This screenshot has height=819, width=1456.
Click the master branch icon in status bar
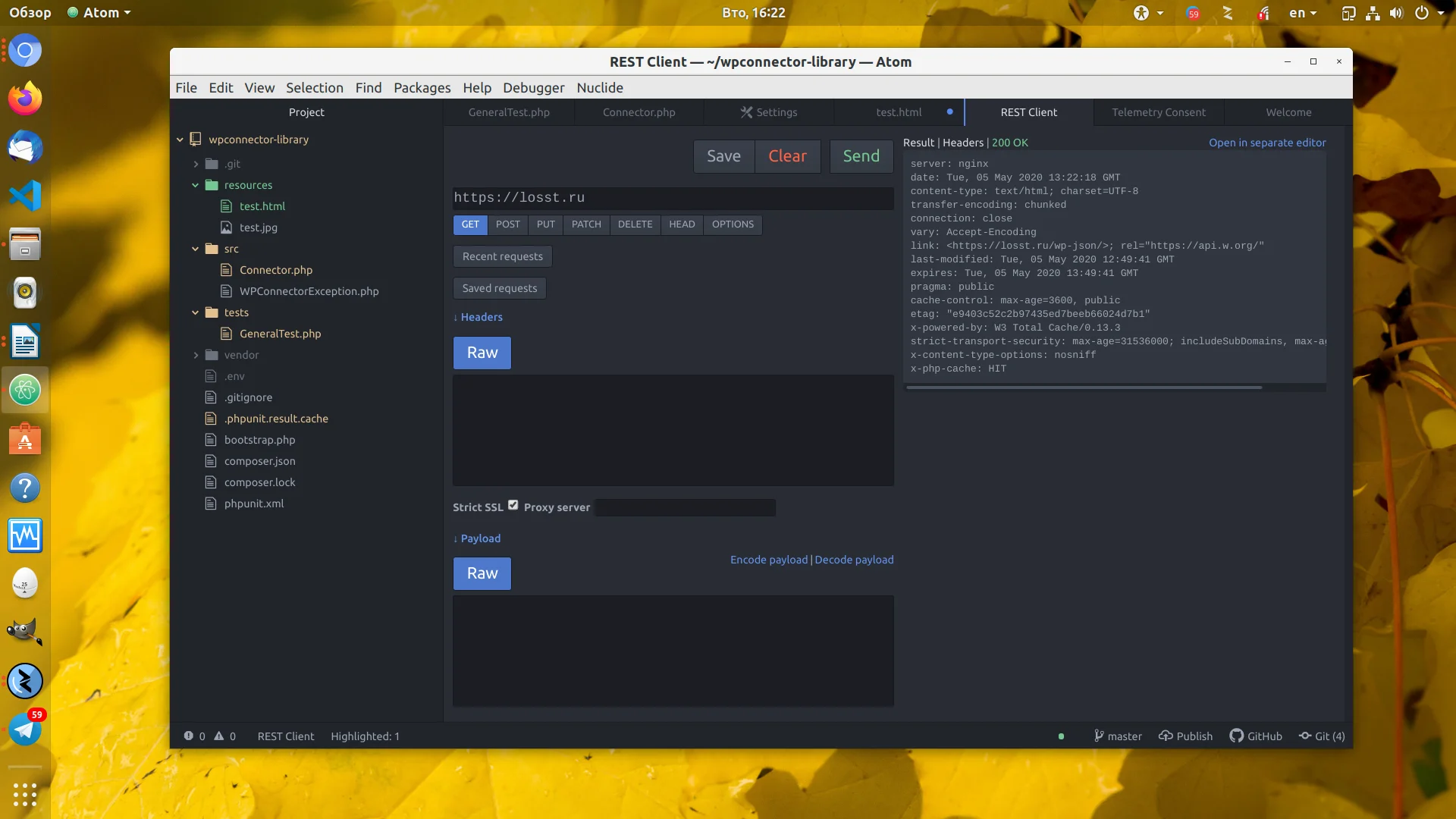tap(1098, 736)
